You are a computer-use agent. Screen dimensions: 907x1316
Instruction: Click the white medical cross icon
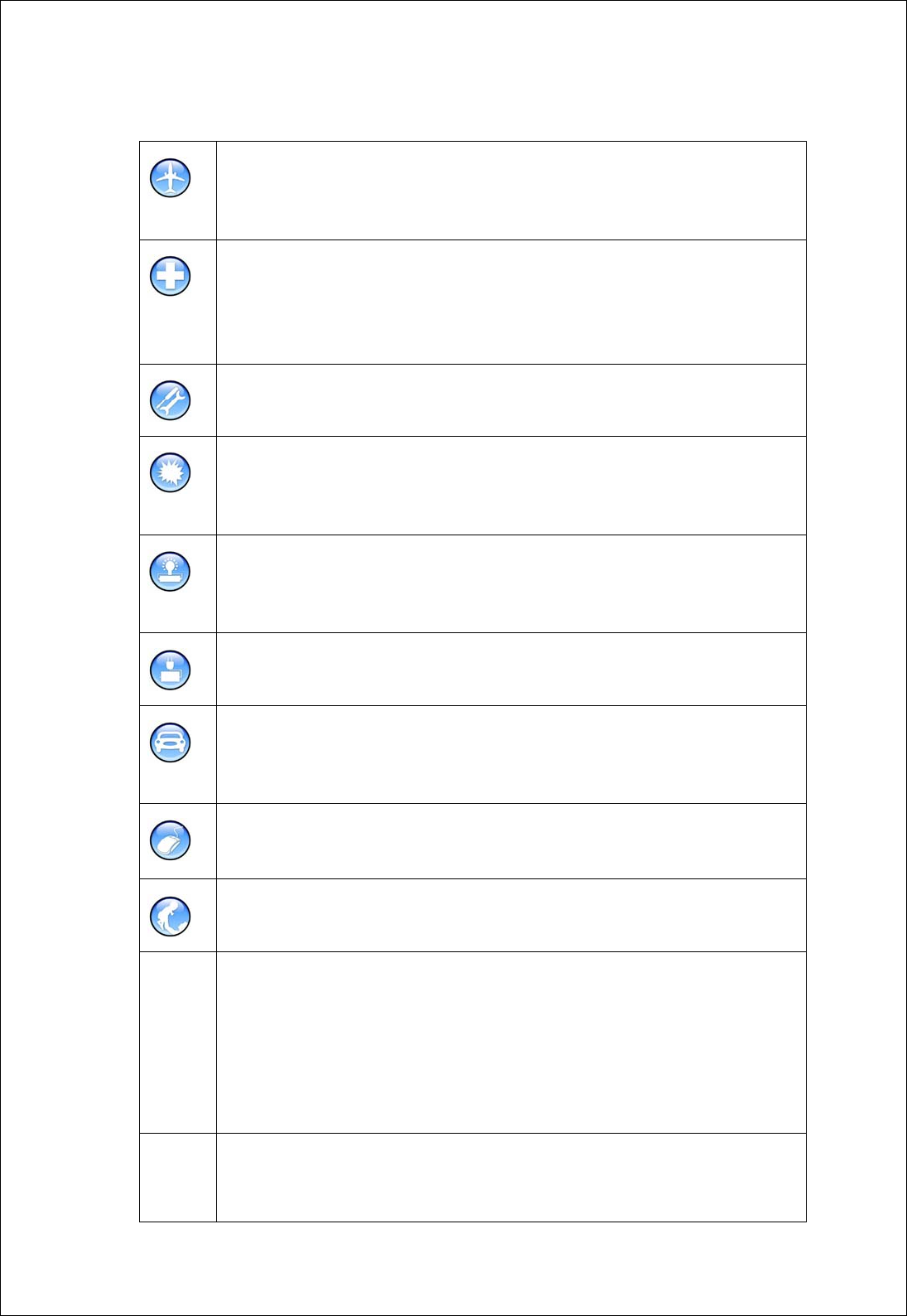(x=171, y=276)
